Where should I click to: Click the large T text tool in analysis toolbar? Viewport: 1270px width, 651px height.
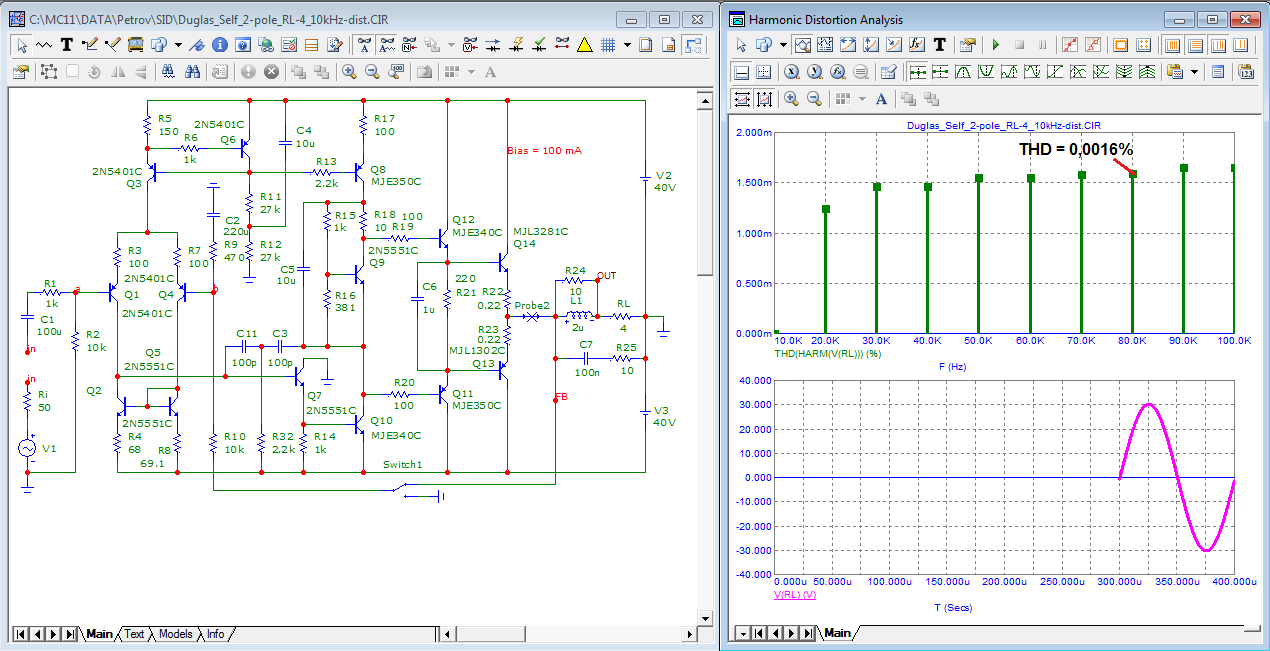pyautogui.click(x=940, y=45)
